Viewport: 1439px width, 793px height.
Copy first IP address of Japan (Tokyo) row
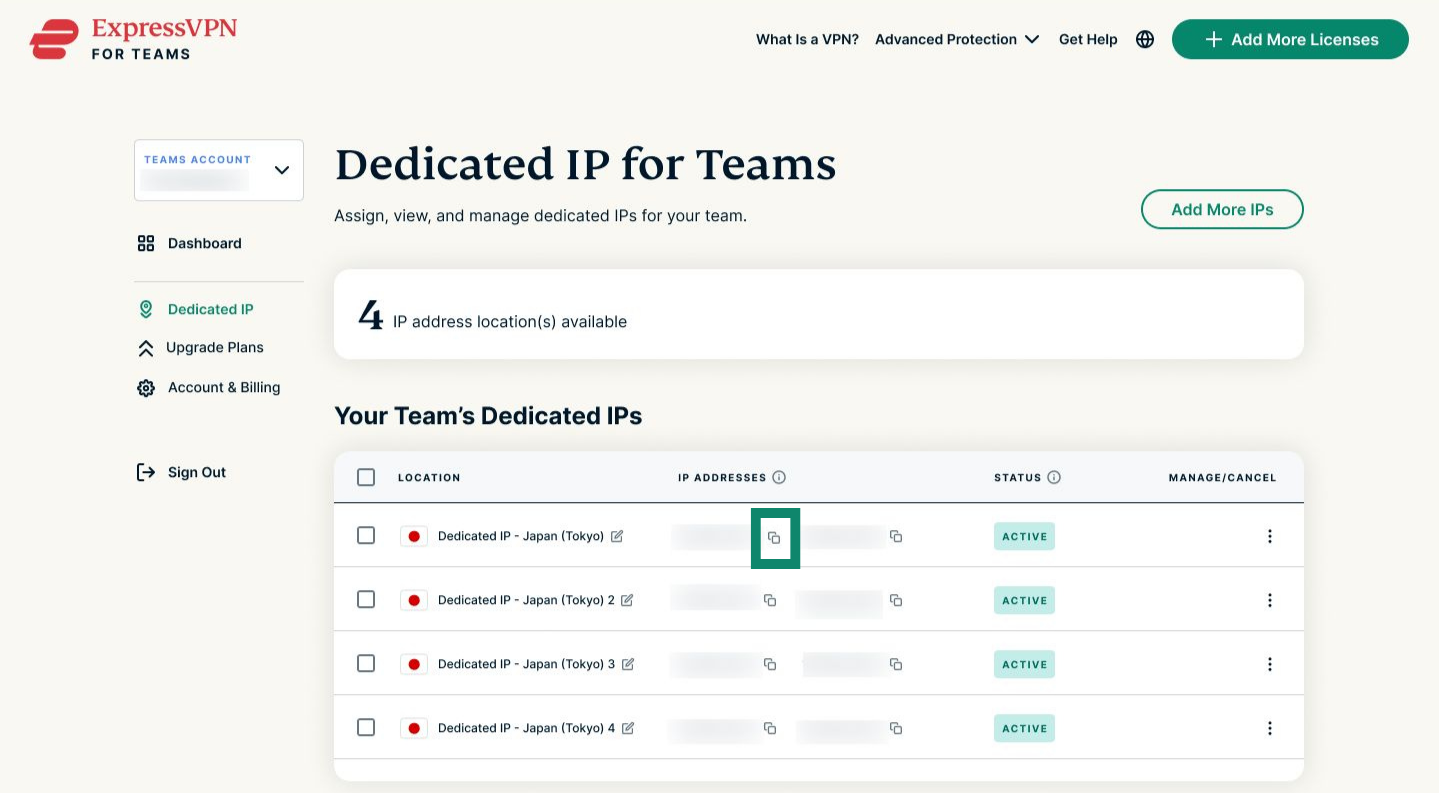tap(774, 537)
